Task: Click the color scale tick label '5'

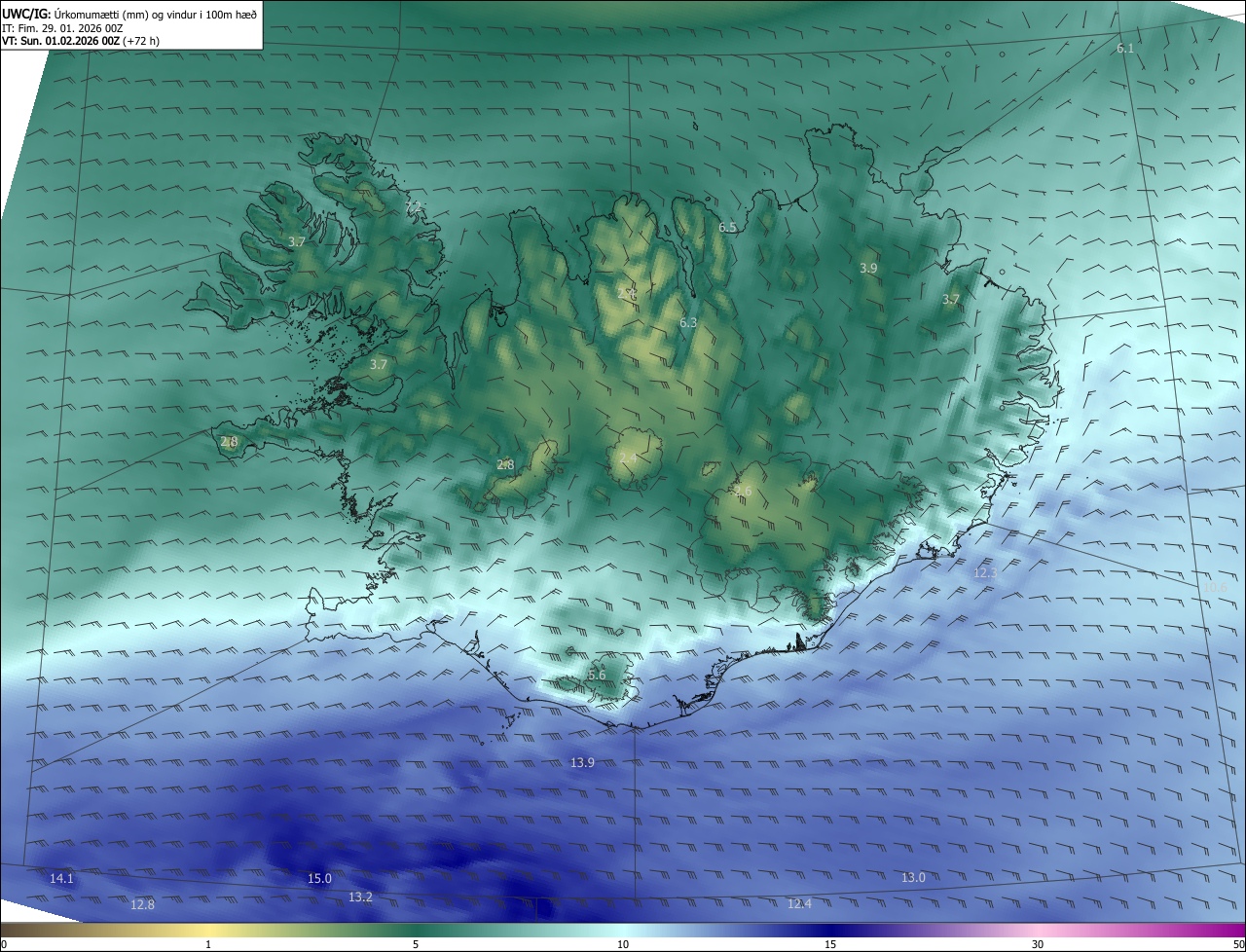Action: [x=416, y=944]
